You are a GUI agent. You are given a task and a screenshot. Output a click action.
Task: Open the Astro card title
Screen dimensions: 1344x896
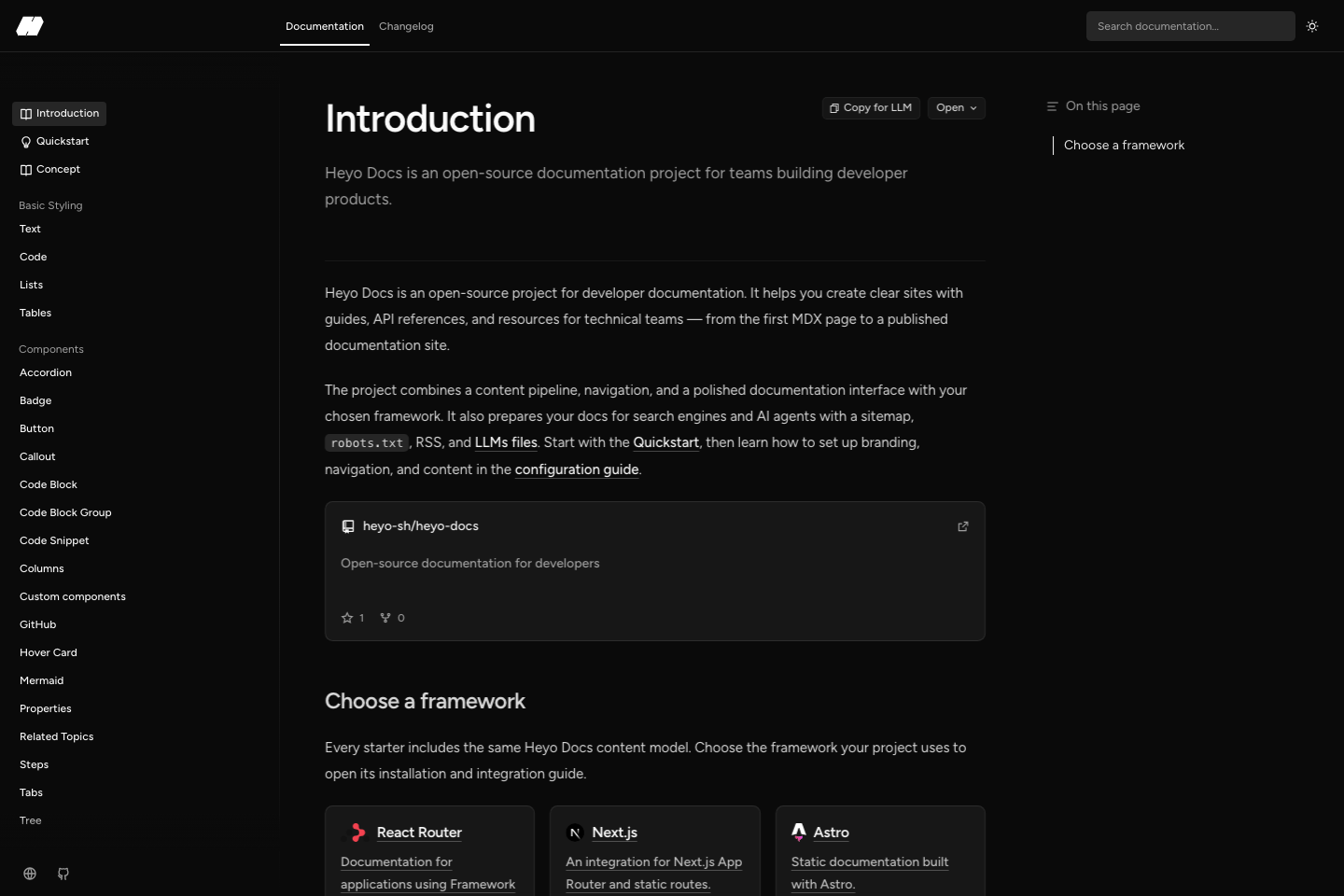click(x=831, y=833)
